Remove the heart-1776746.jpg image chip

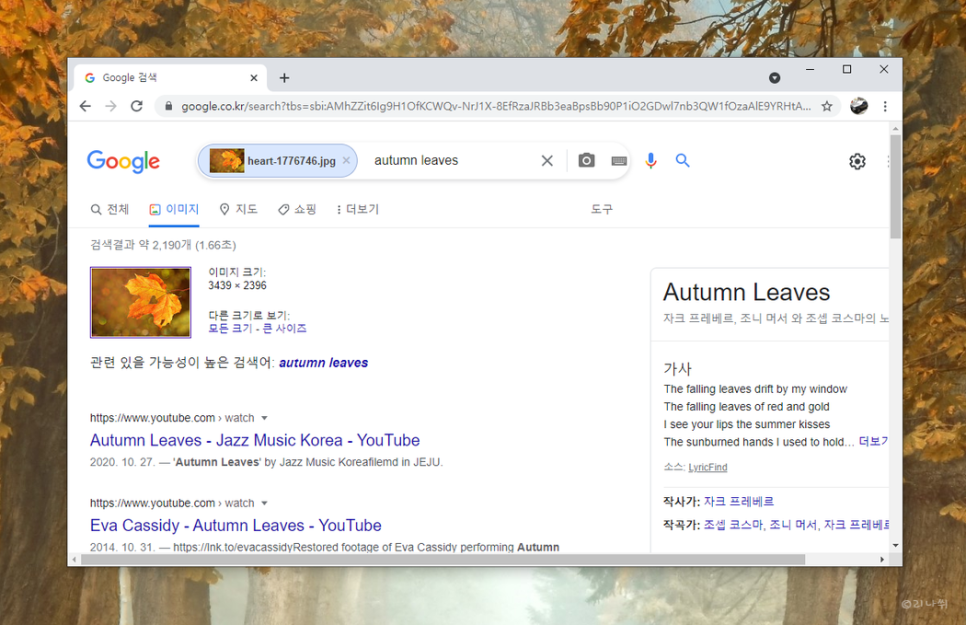[346, 160]
